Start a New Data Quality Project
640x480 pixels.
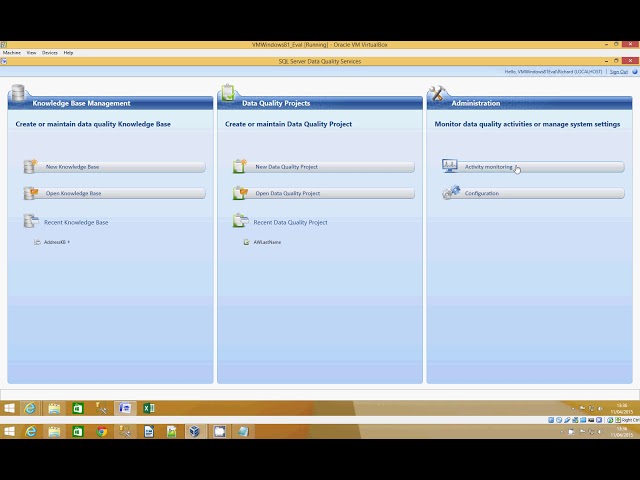click(324, 167)
